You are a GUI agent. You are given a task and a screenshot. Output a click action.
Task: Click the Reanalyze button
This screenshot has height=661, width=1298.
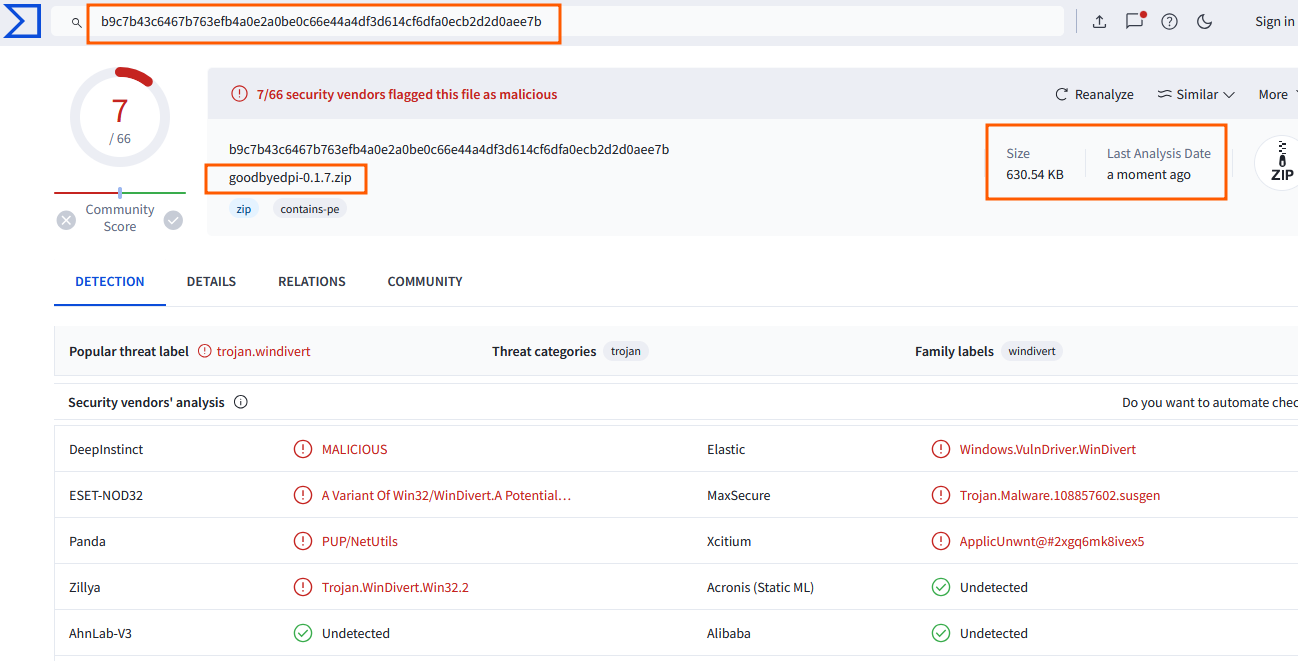[1094, 94]
